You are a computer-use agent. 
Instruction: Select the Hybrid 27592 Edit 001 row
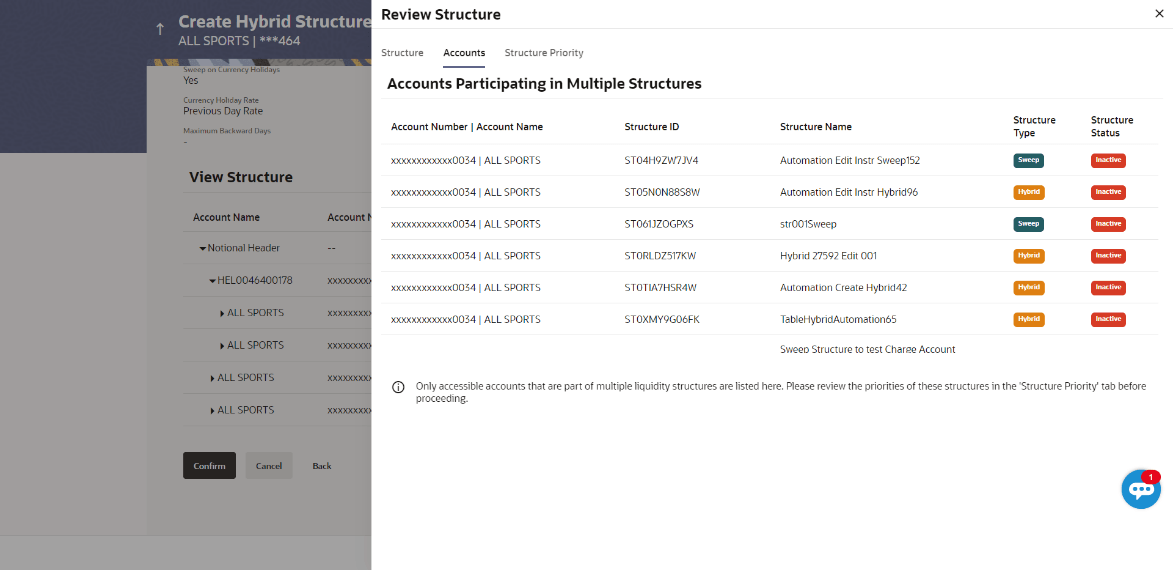(x=827, y=256)
